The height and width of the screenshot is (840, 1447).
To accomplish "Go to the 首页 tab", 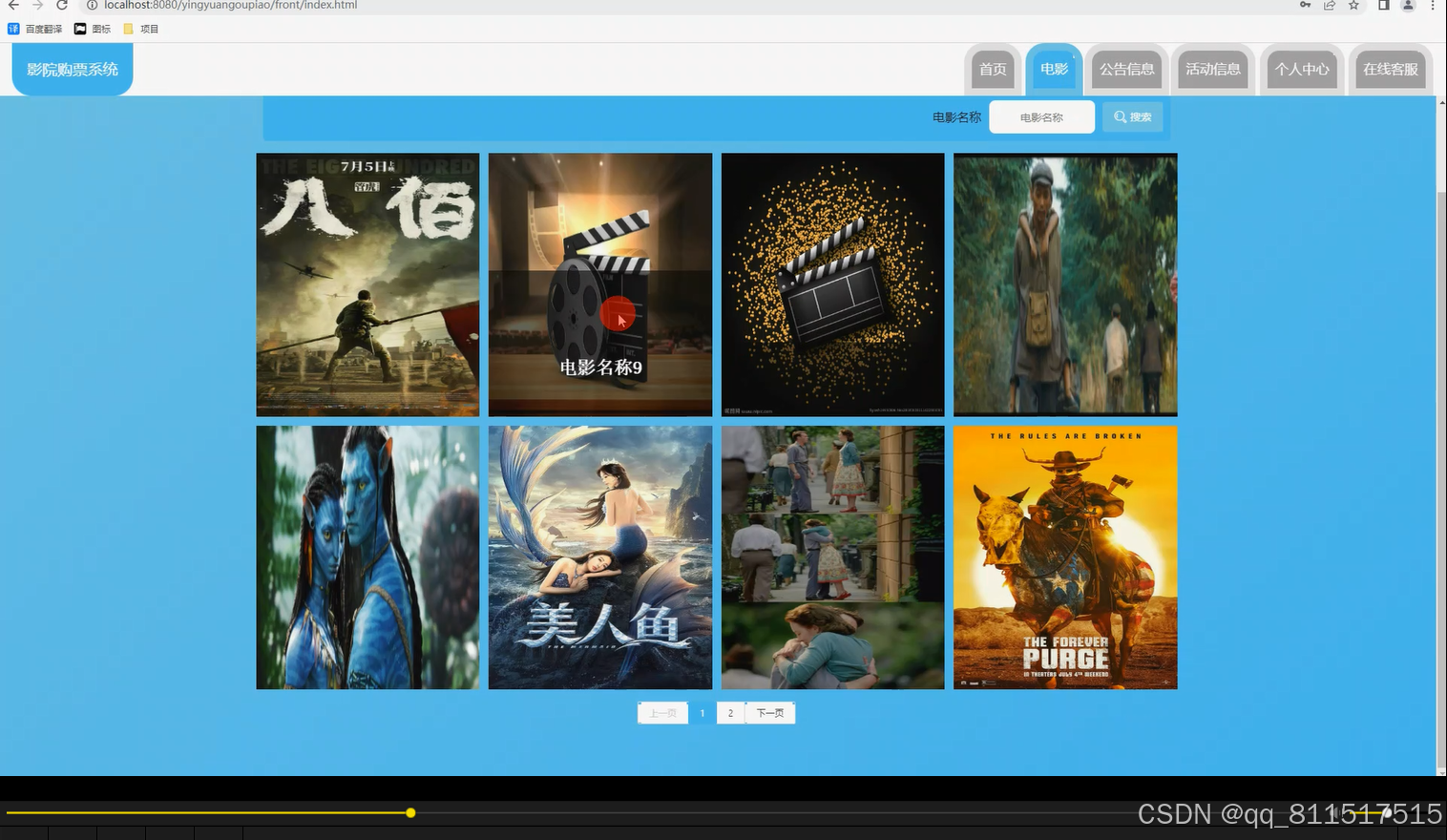I will pyautogui.click(x=993, y=69).
